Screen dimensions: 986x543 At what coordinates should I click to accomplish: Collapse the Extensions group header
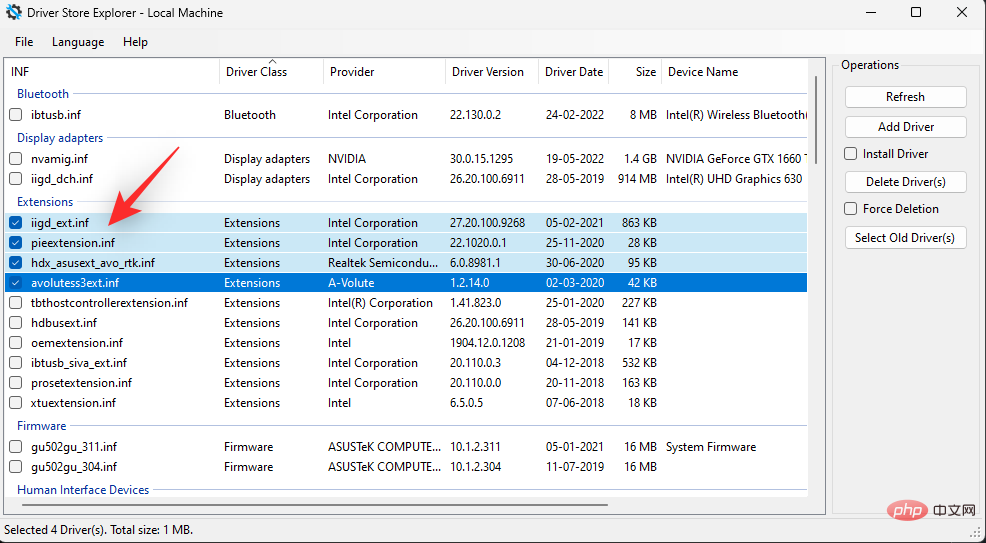click(x=45, y=202)
